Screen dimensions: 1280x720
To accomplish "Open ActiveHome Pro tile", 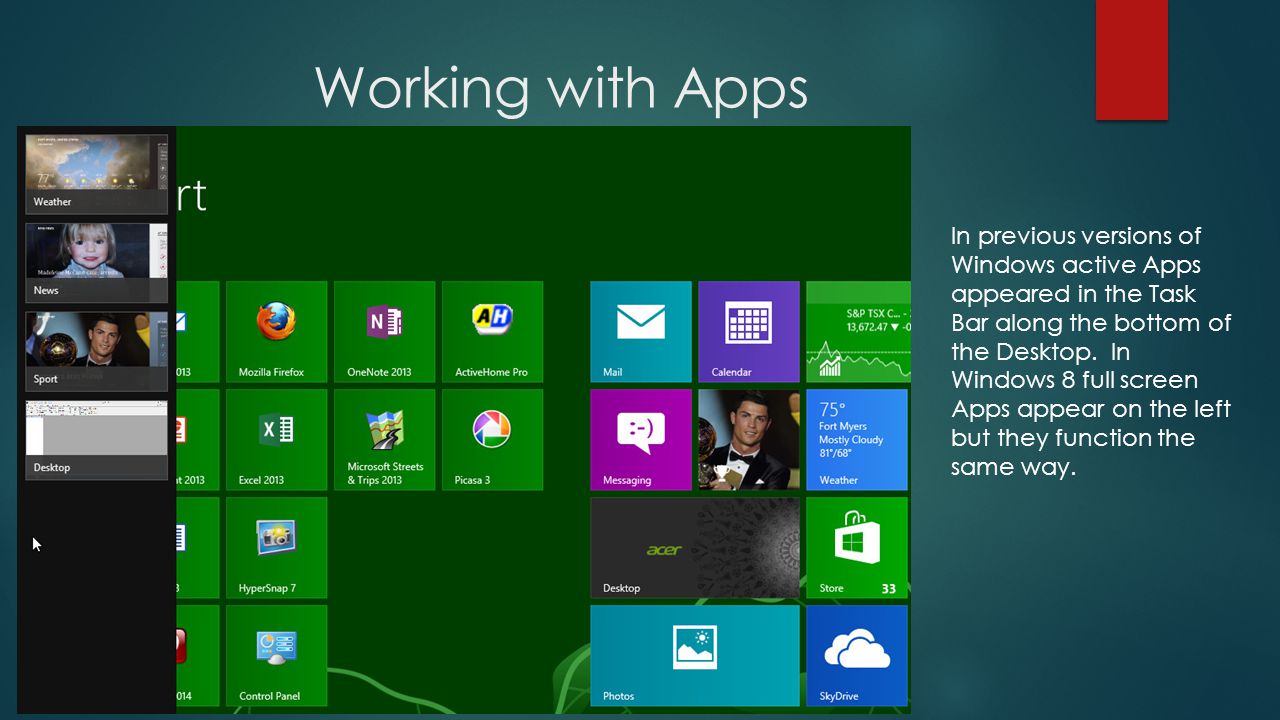I will point(492,332).
